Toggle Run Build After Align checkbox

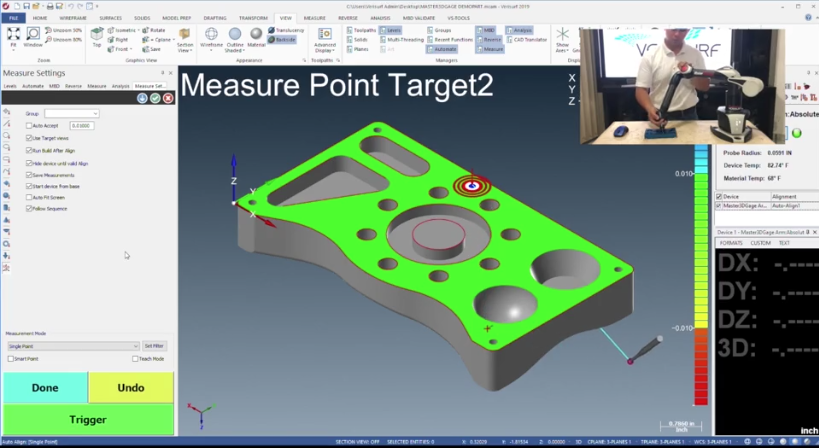coord(29,150)
